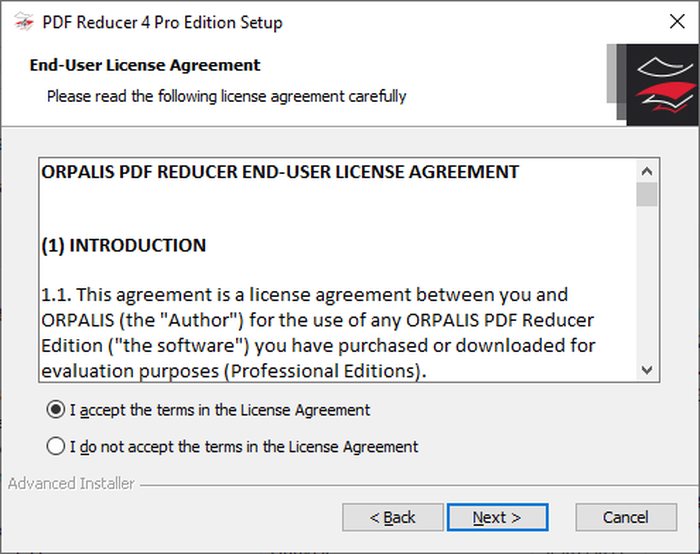Click the '(1) INTRODUCTION' heading in license
Viewport: 700px width, 554px height.
(x=124, y=245)
